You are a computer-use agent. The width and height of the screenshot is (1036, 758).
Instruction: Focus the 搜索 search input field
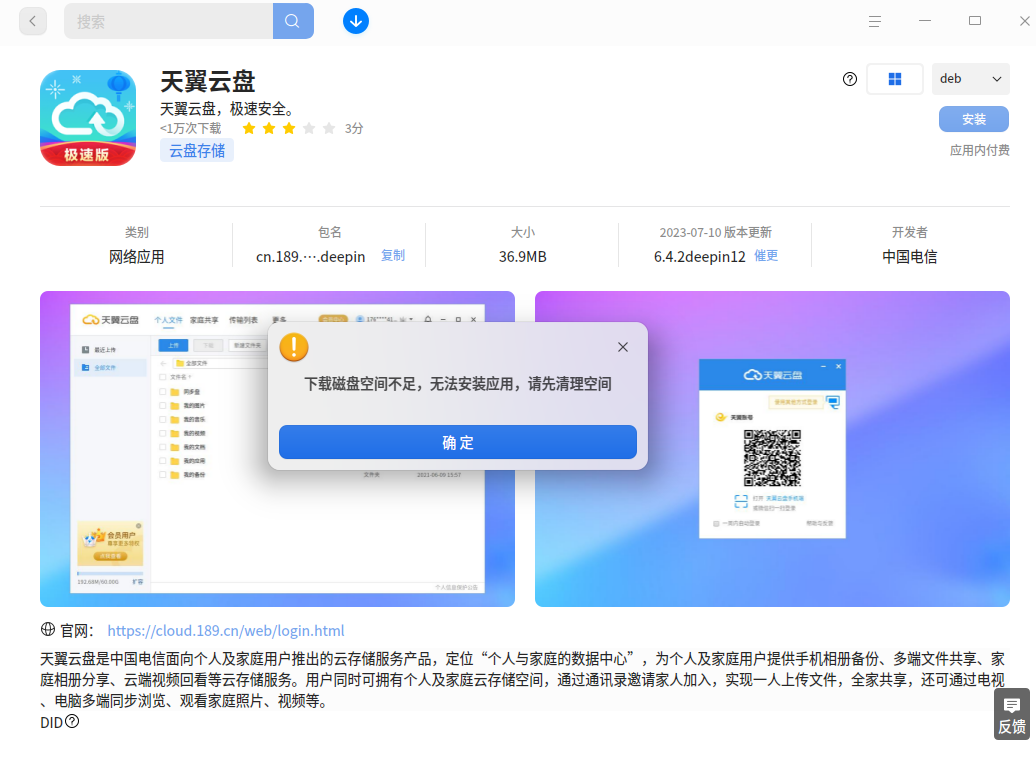click(168, 21)
